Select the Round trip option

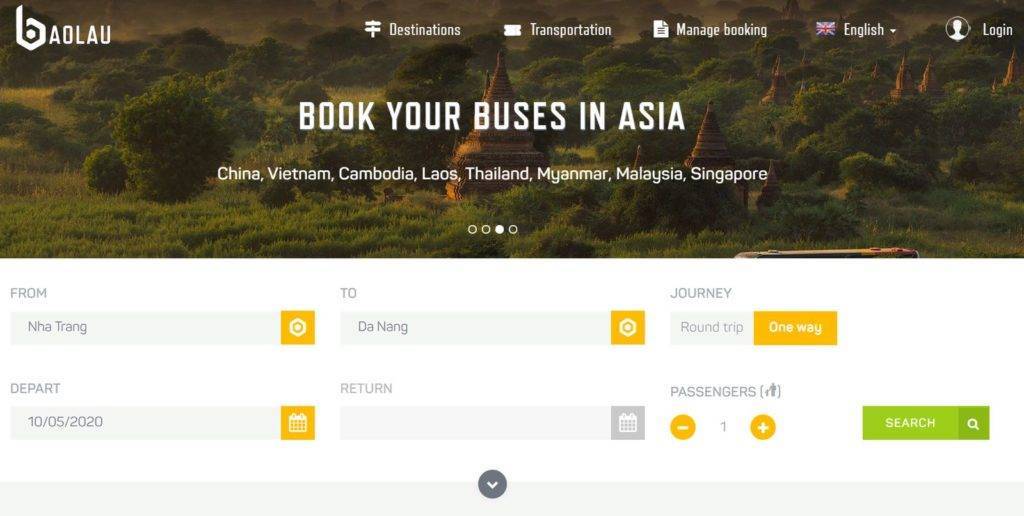click(712, 327)
